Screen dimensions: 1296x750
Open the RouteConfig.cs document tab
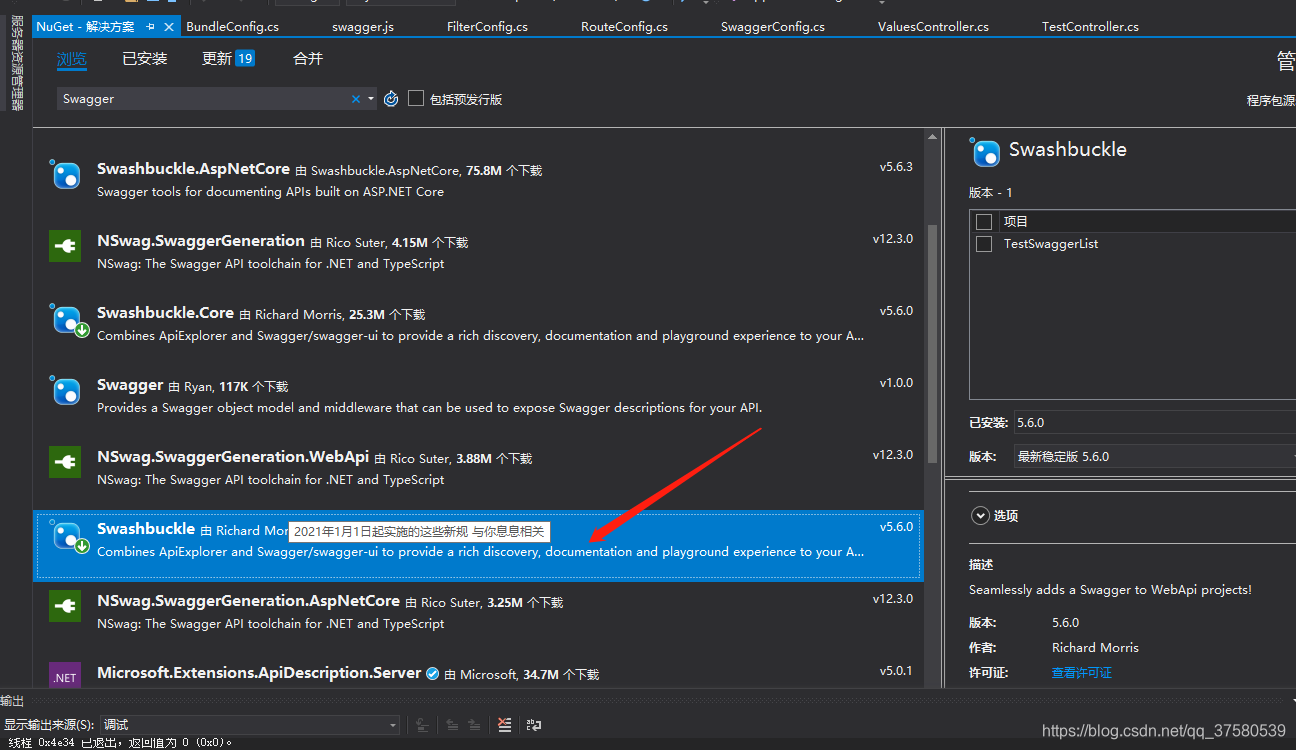tap(624, 27)
